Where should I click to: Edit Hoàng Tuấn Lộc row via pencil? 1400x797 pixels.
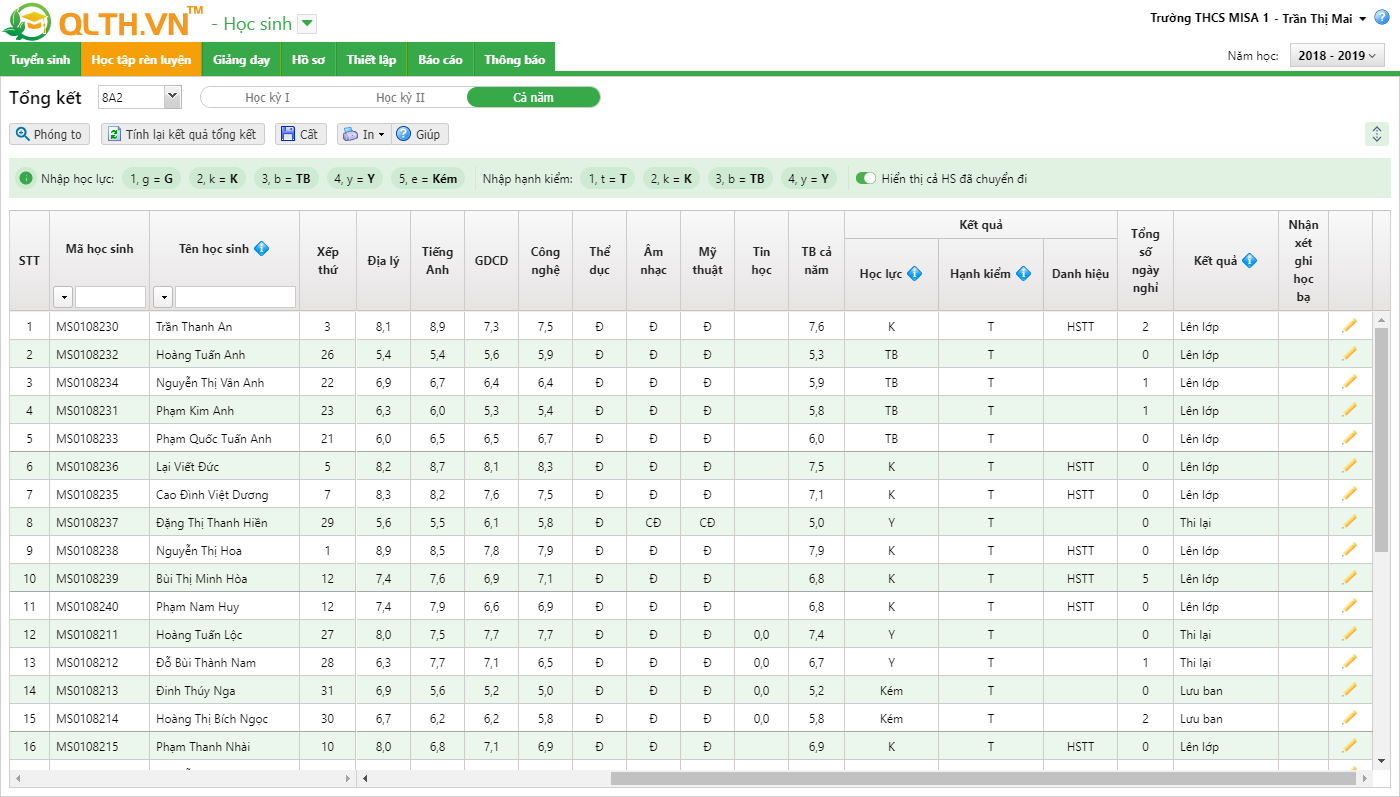tap(1349, 634)
